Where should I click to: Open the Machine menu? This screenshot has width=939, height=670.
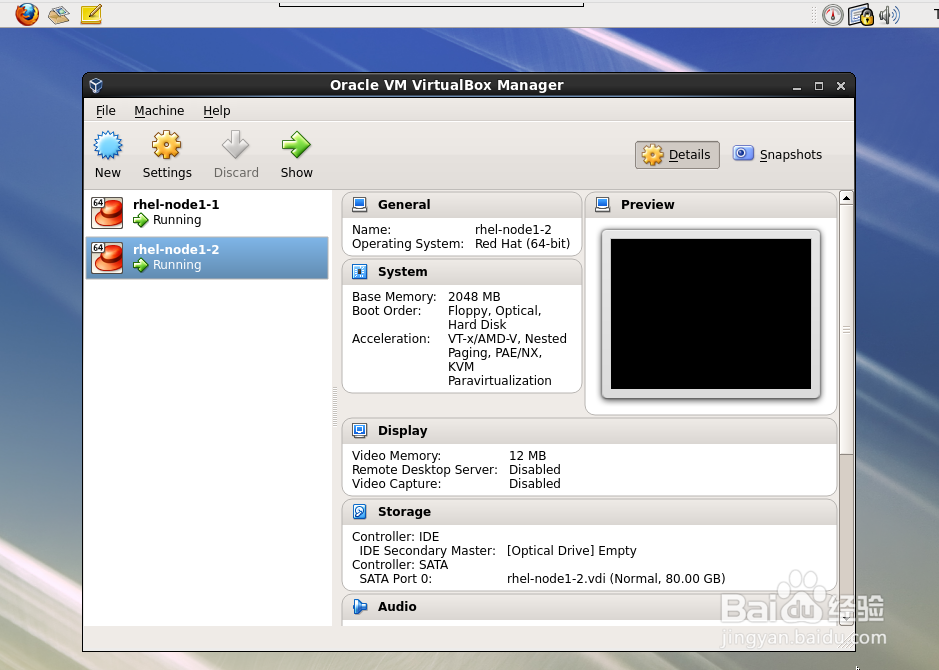click(159, 111)
